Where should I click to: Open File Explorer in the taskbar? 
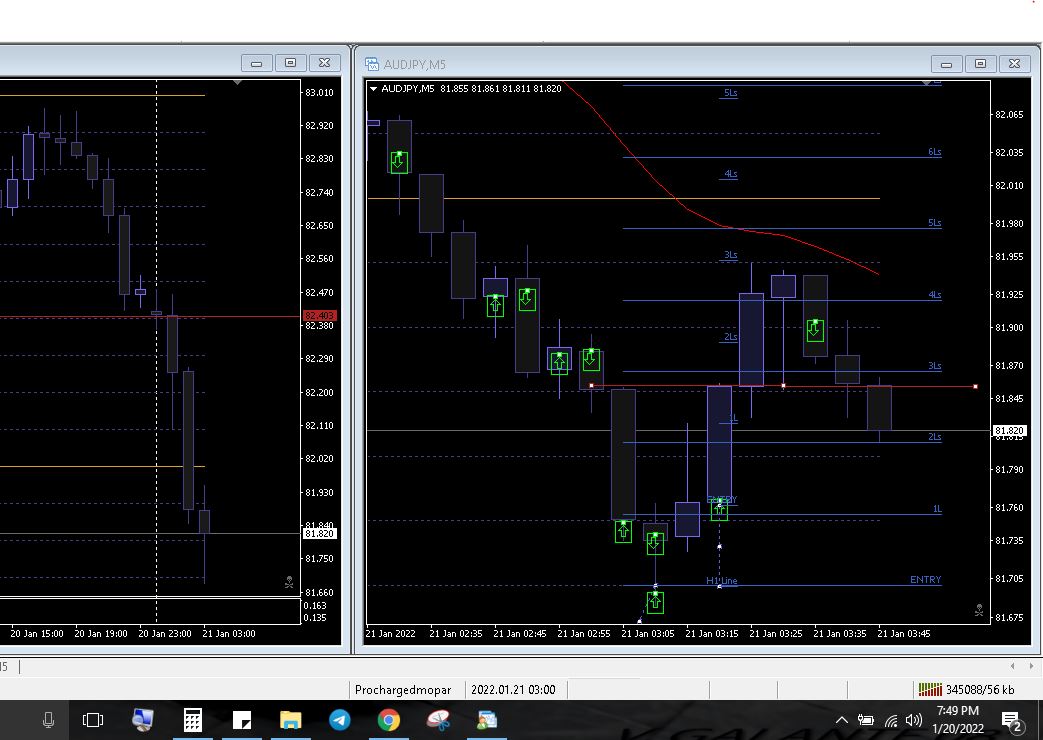tap(291, 719)
